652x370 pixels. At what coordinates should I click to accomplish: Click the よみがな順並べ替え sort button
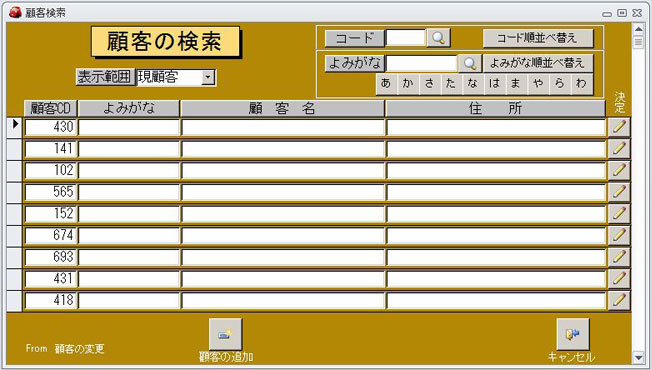tap(538, 64)
